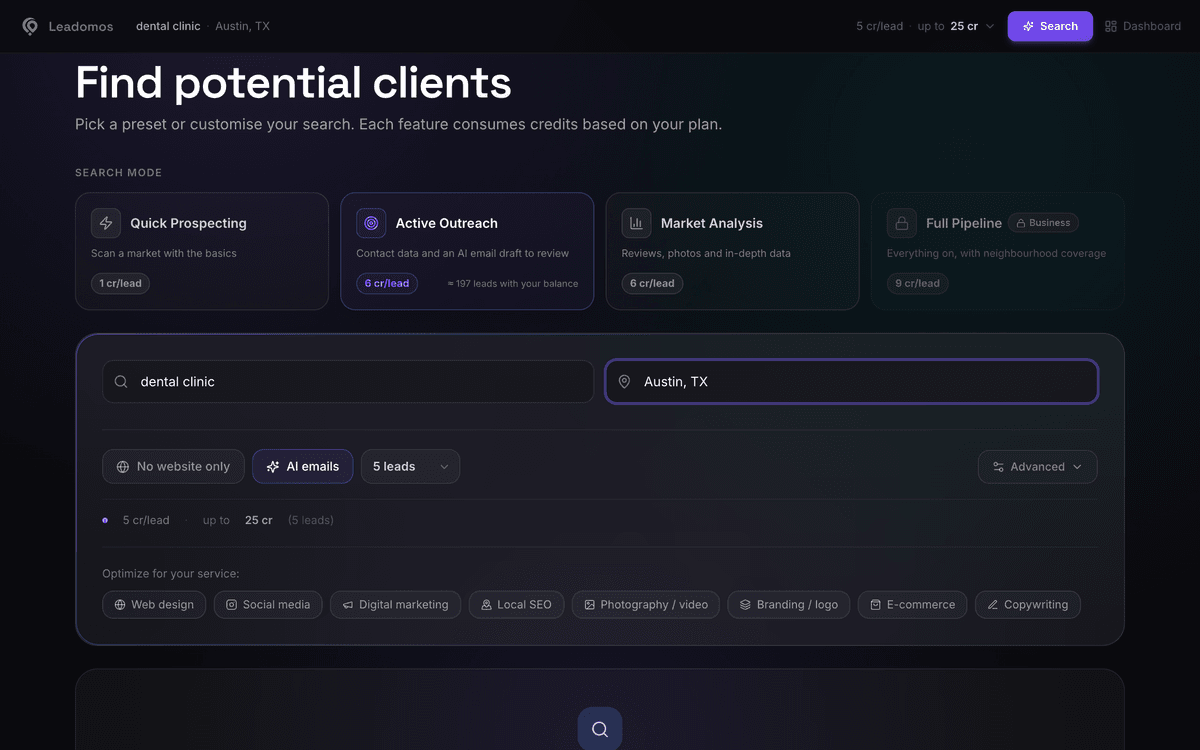Toggle Photography / video service chip
The width and height of the screenshot is (1200, 750).
click(646, 605)
